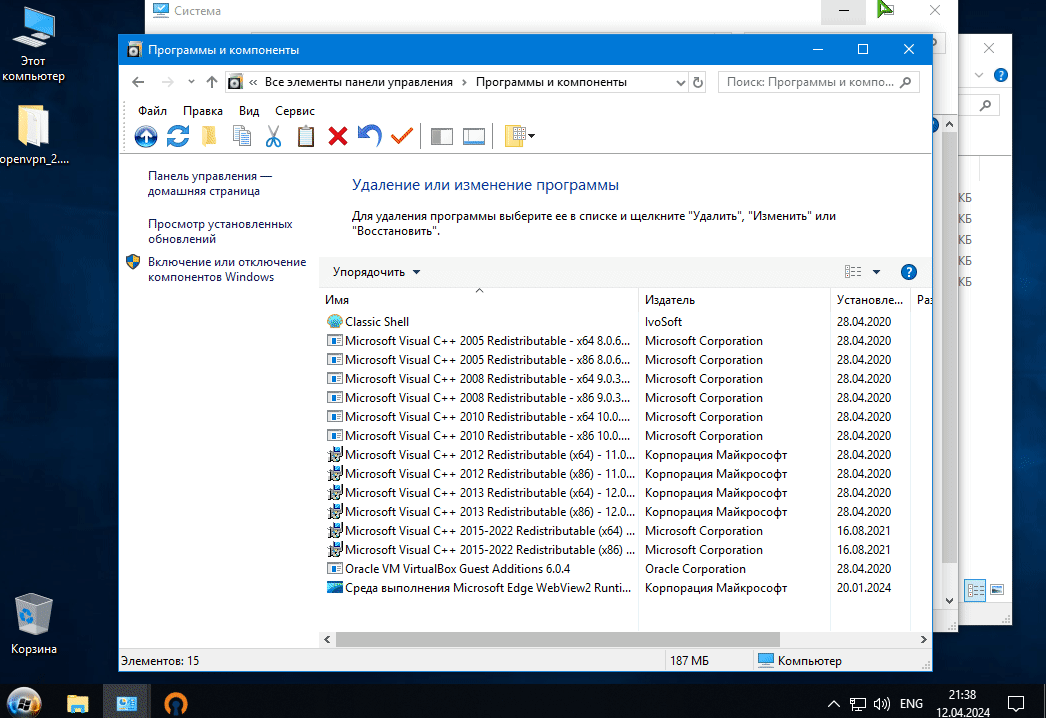1046x718 pixels.
Task: Open the volume icon in system tray
Action: click(x=882, y=703)
